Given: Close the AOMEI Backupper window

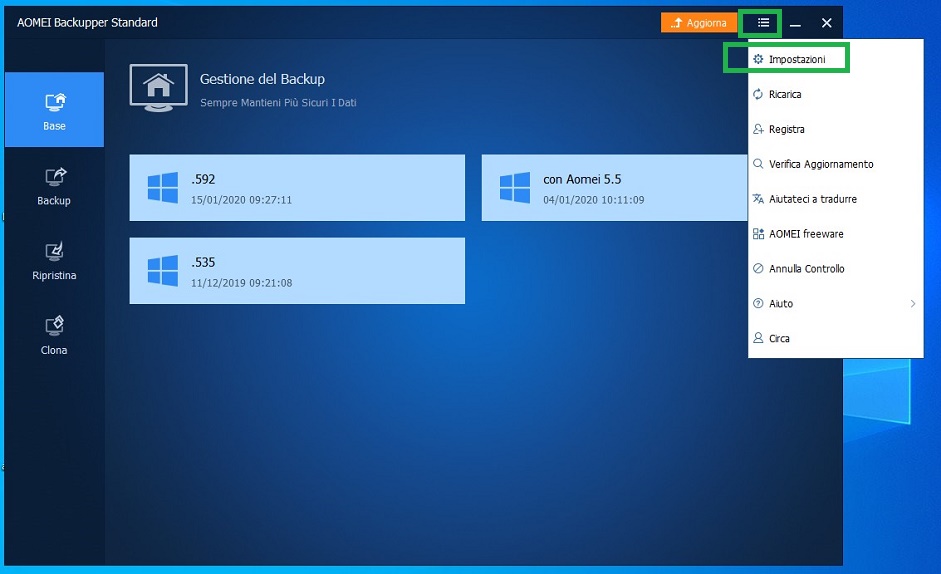Looking at the screenshot, I should click(826, 23).
